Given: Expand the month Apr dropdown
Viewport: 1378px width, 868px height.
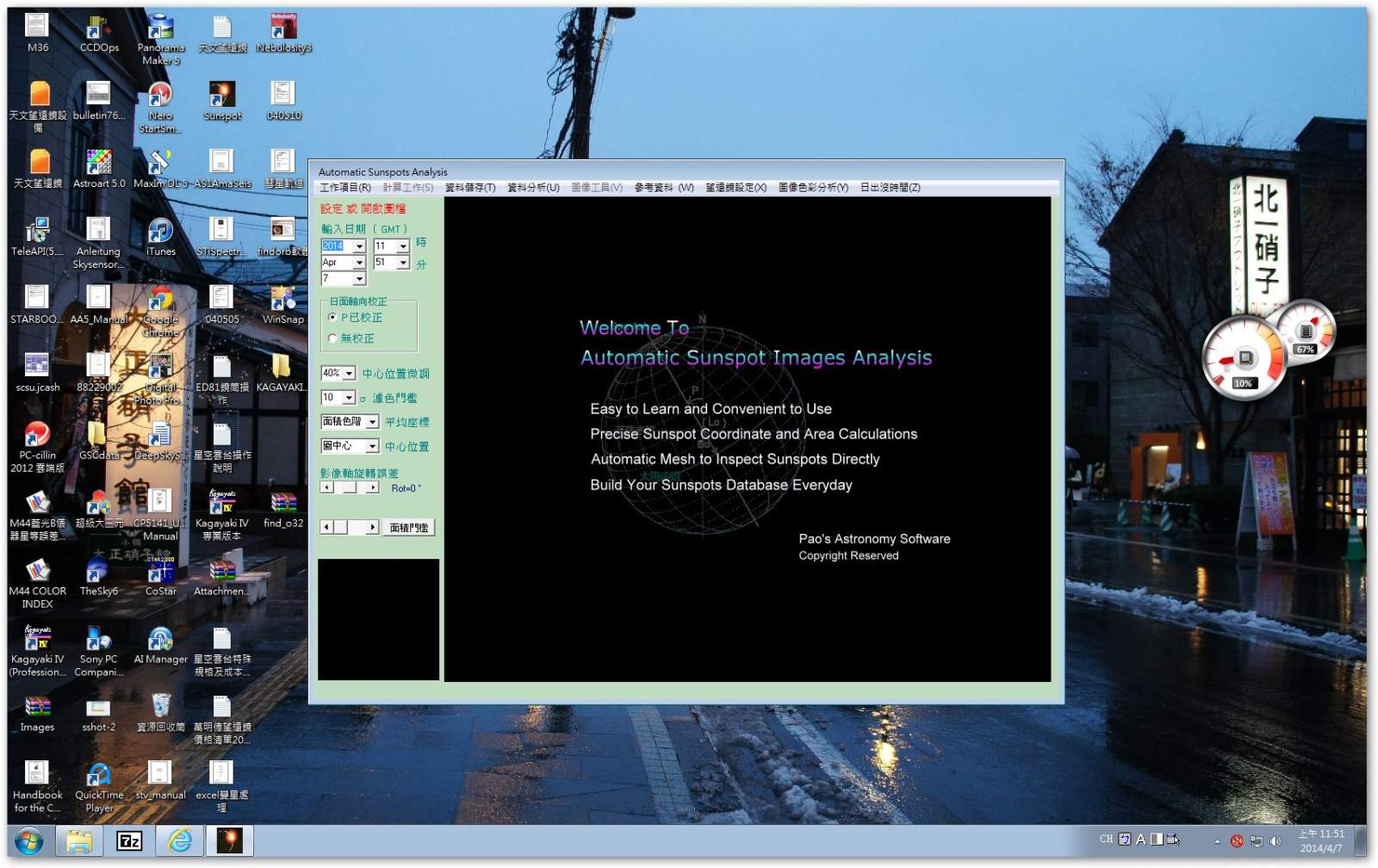Looking at the screenshot, I should point(359,263).
